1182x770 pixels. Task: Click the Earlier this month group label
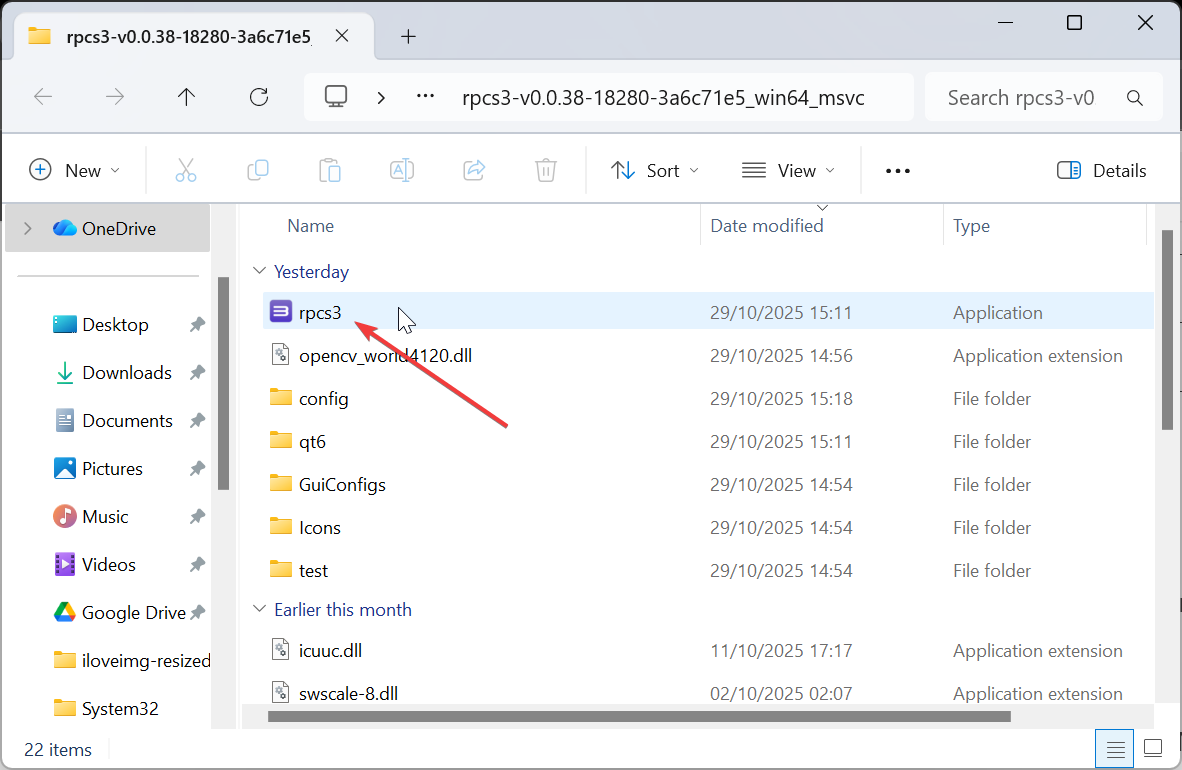pyautogui.click(x=343, y=609)
